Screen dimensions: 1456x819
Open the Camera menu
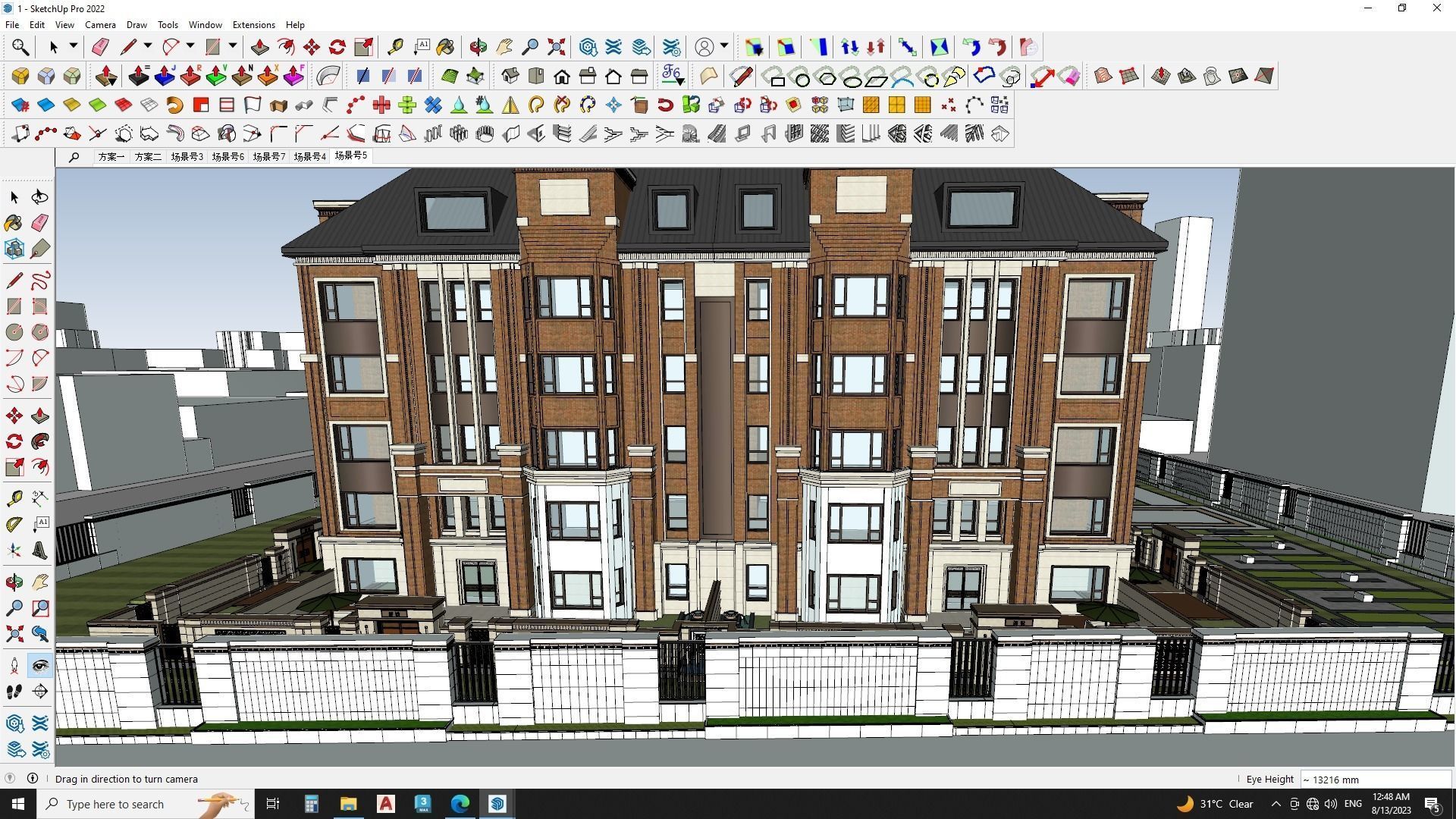pyautogui.click(x=100, y=25)
